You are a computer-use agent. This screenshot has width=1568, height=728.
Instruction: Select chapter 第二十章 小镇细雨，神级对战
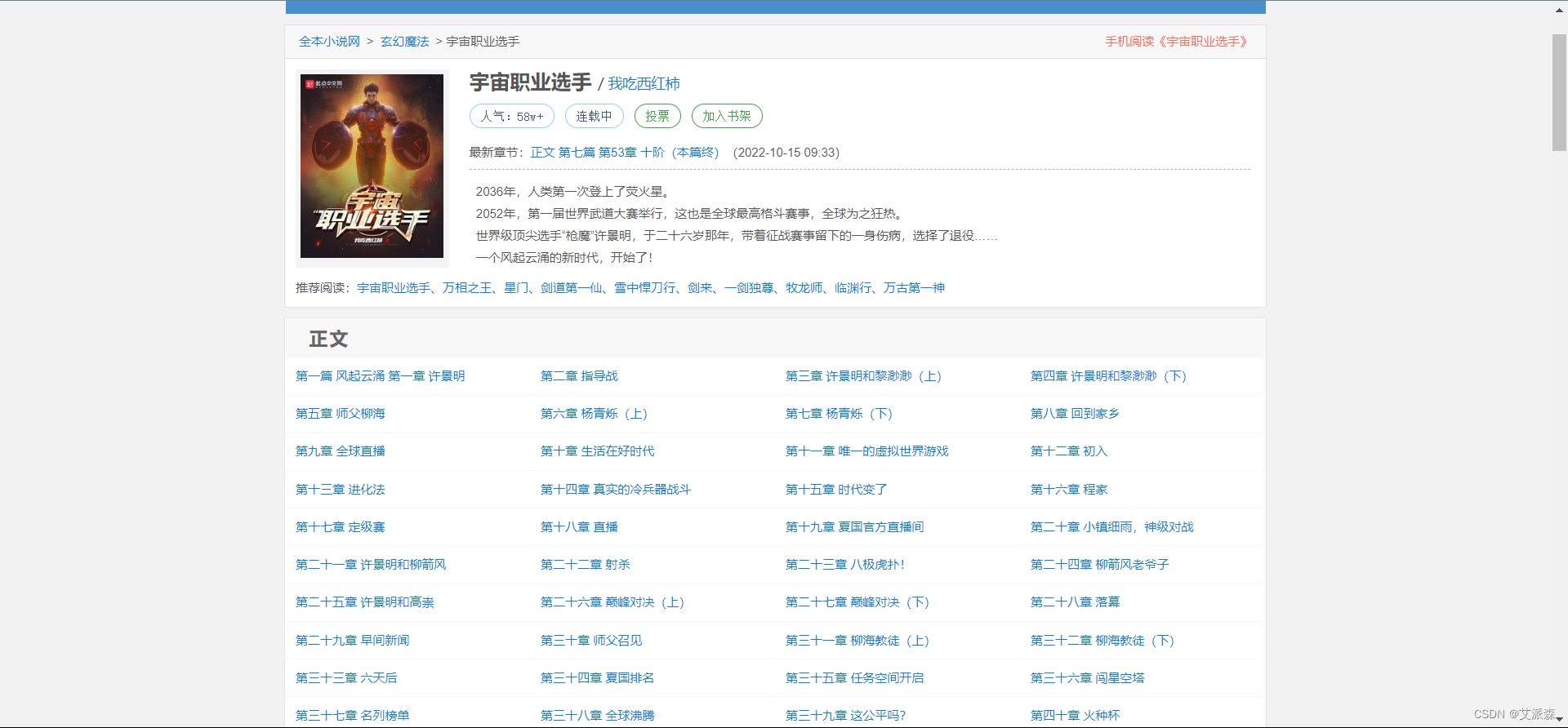(1111, 527)
